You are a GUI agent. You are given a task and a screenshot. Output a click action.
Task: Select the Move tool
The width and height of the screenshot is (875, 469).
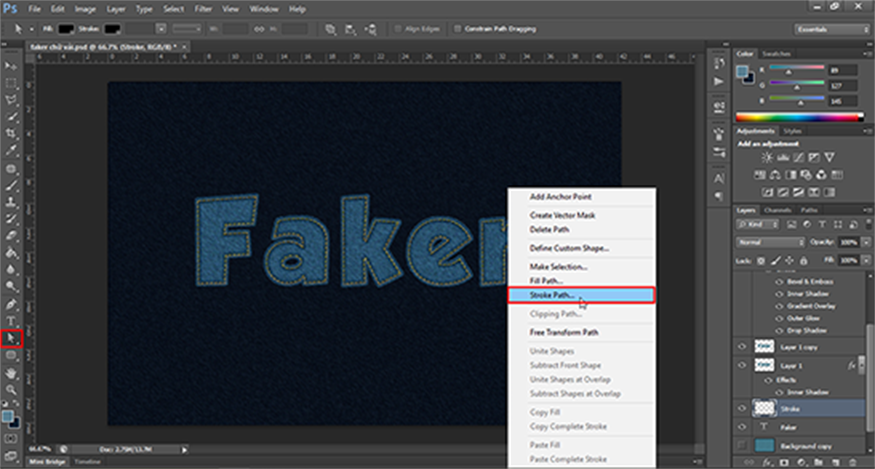pyautogui.click(x=12, y=66)
